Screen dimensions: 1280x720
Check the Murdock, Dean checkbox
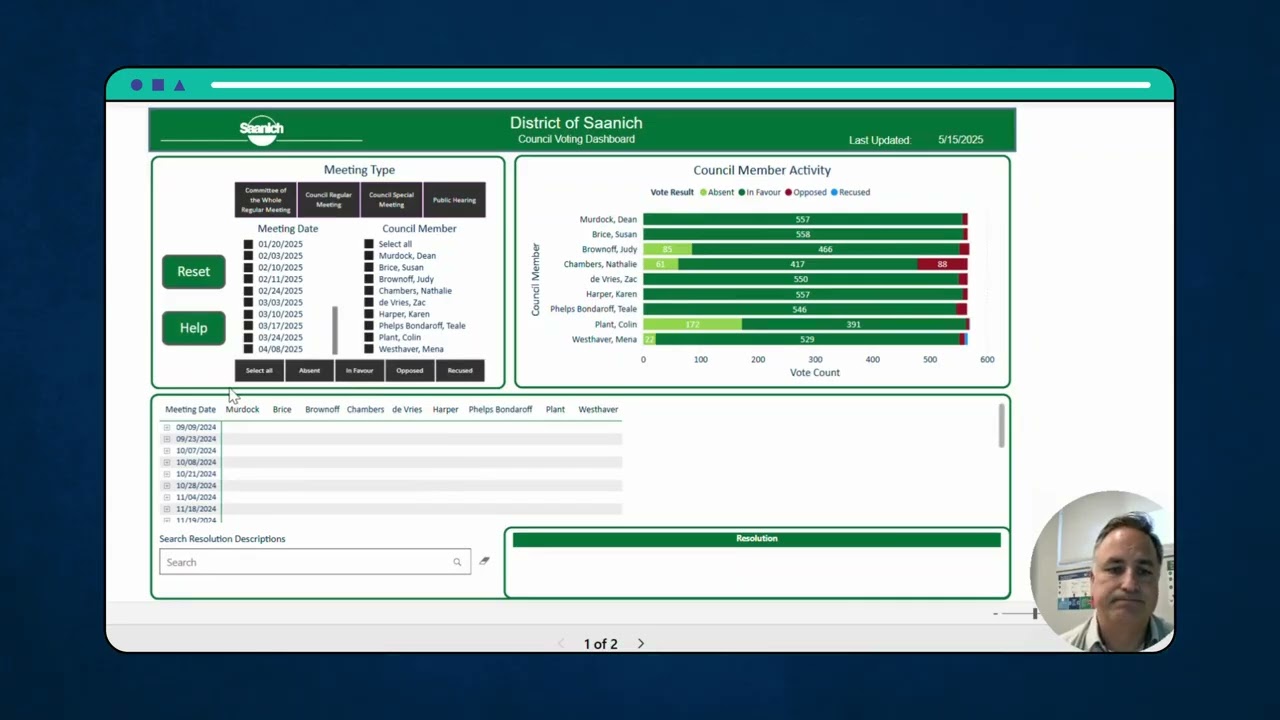coord(369,256)
